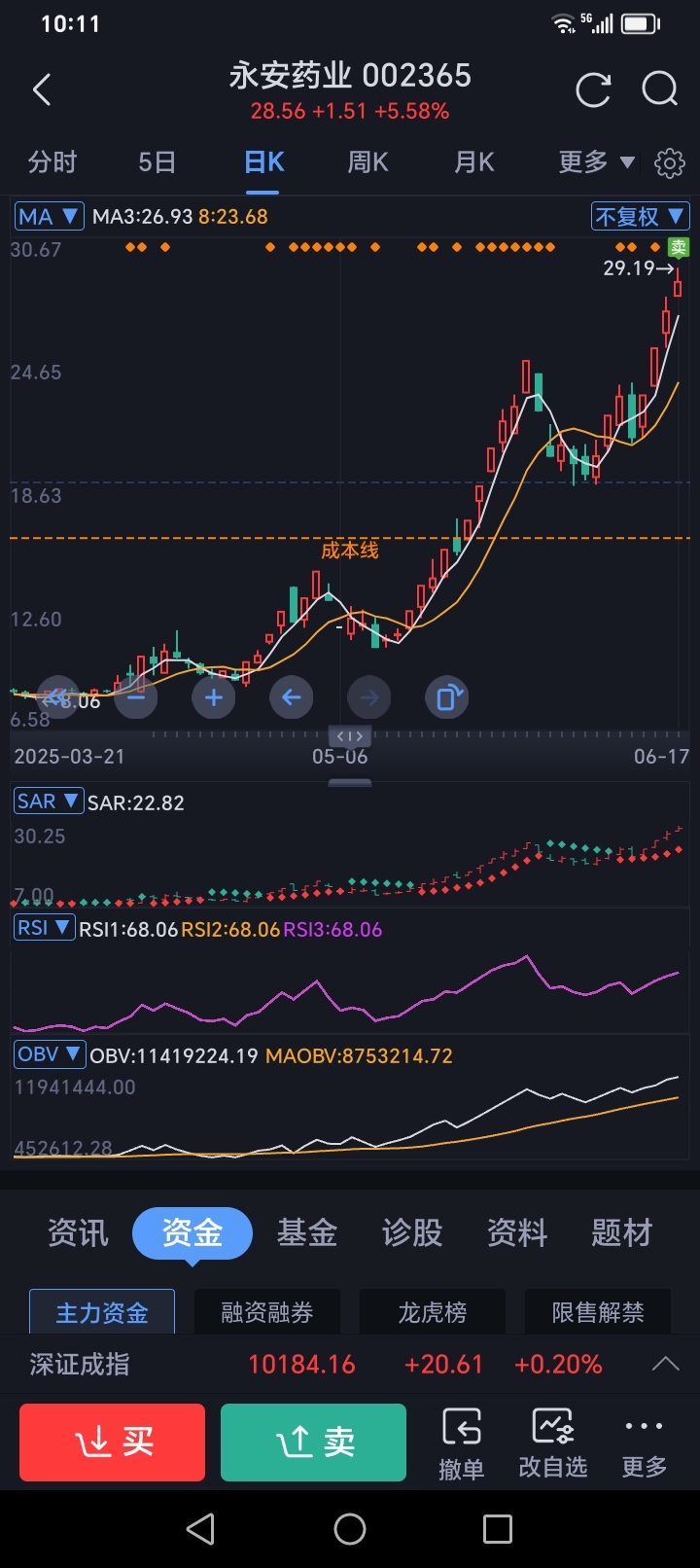Move chart left with arrow button

coord(292,697)
